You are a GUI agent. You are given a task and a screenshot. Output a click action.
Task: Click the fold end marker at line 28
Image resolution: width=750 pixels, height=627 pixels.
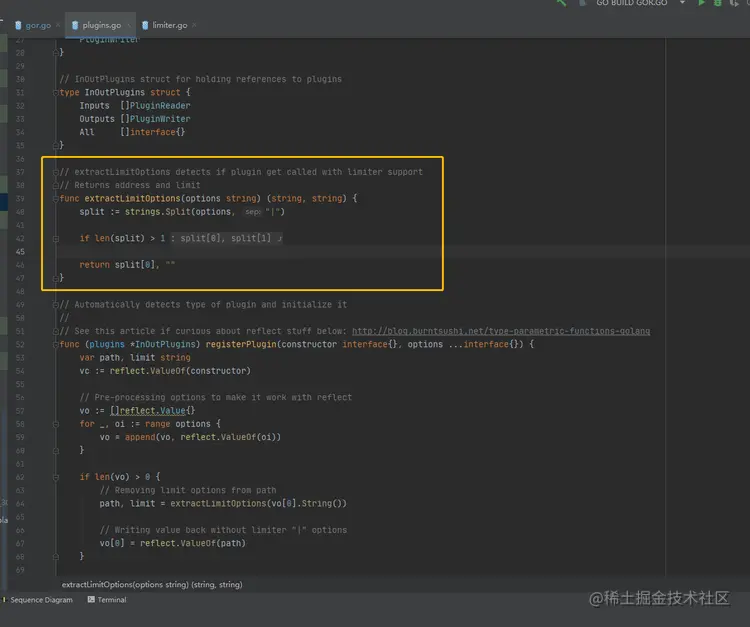(x=56, y=52)
